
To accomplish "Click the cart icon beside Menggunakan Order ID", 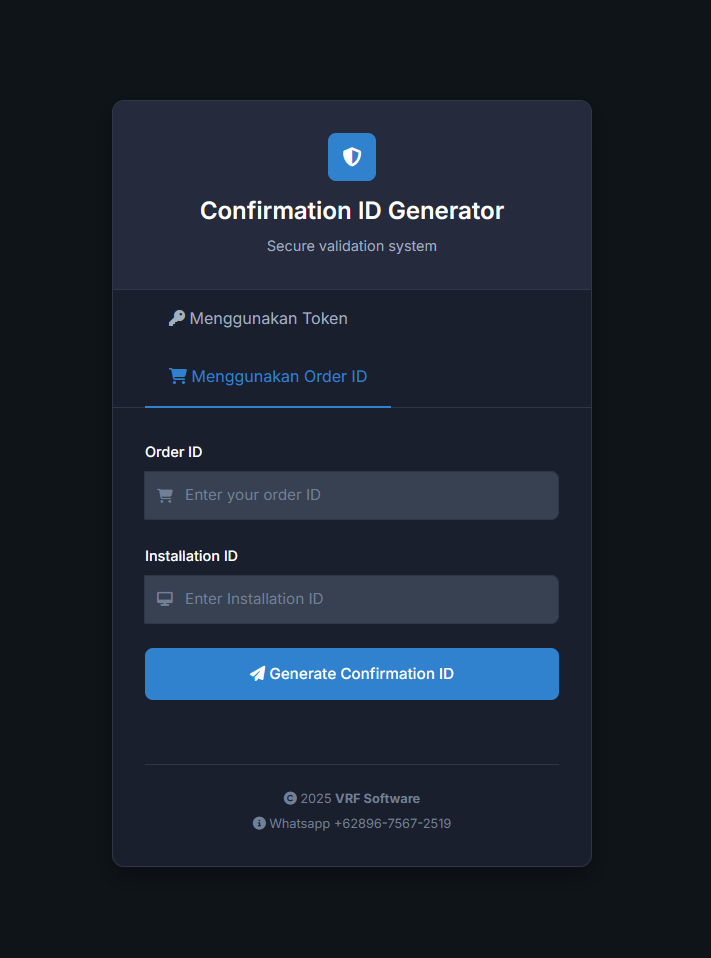I will [x=178, y=376].
